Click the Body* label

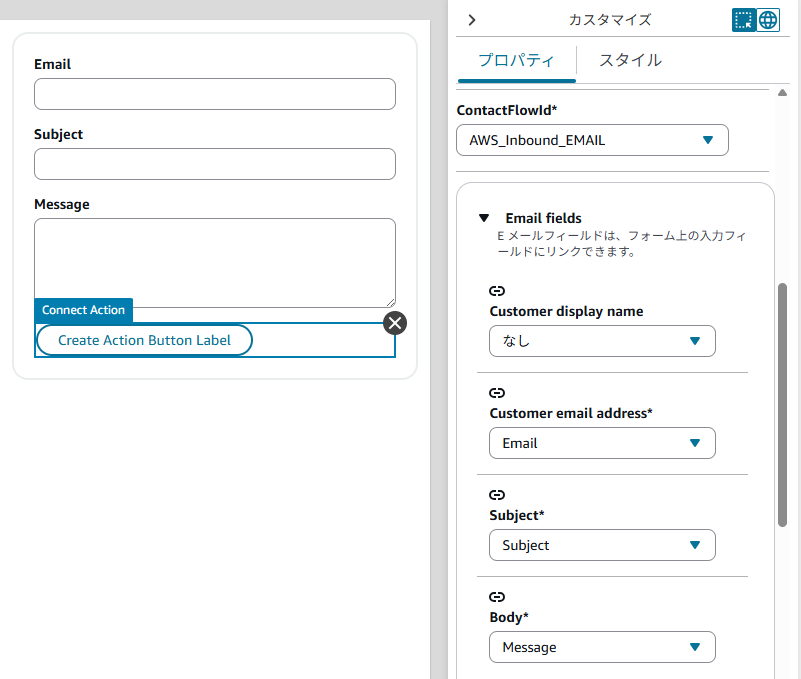pyautogui.click(x=509, y=617)
